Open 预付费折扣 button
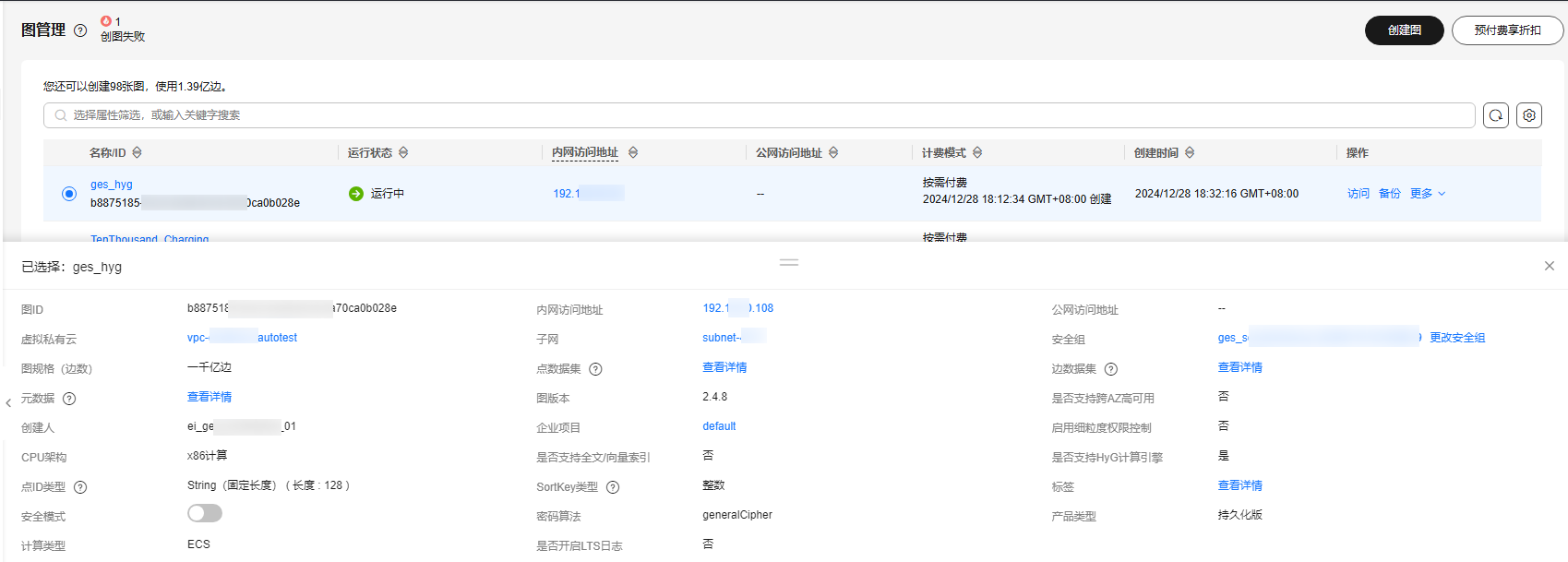Image resolution: width=1568 pixels, height=562 pixels. coord(1507,30)
